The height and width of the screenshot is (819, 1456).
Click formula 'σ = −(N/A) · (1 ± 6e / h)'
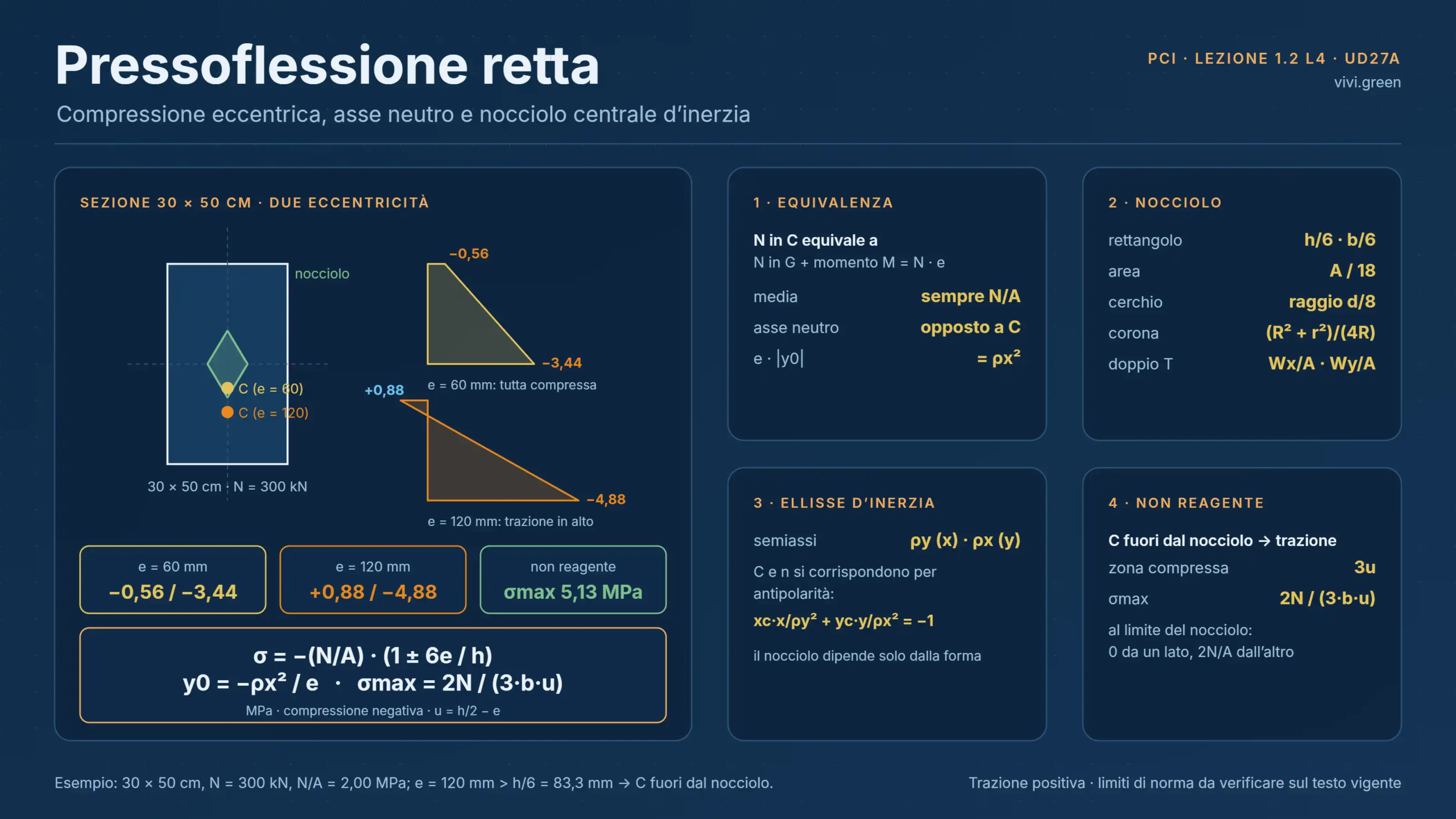(x=373, y=656)
